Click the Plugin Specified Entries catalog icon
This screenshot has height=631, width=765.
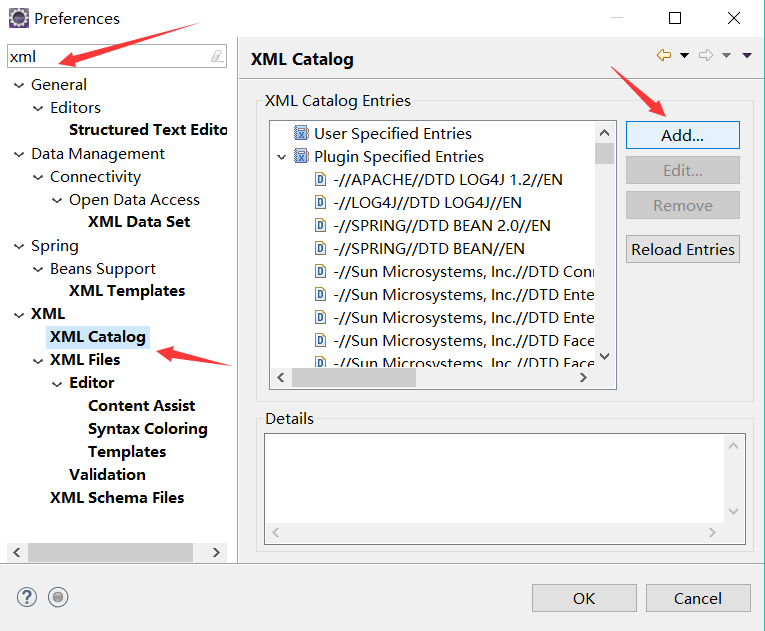[301, 156]
